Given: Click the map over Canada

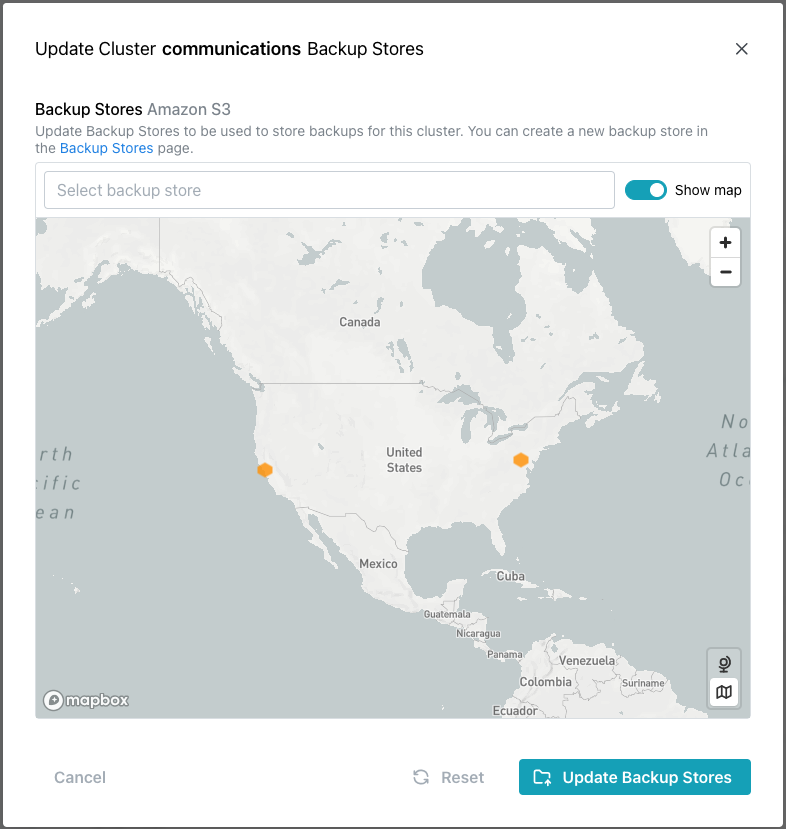Looking at the screenshot, I should (359, 322).
